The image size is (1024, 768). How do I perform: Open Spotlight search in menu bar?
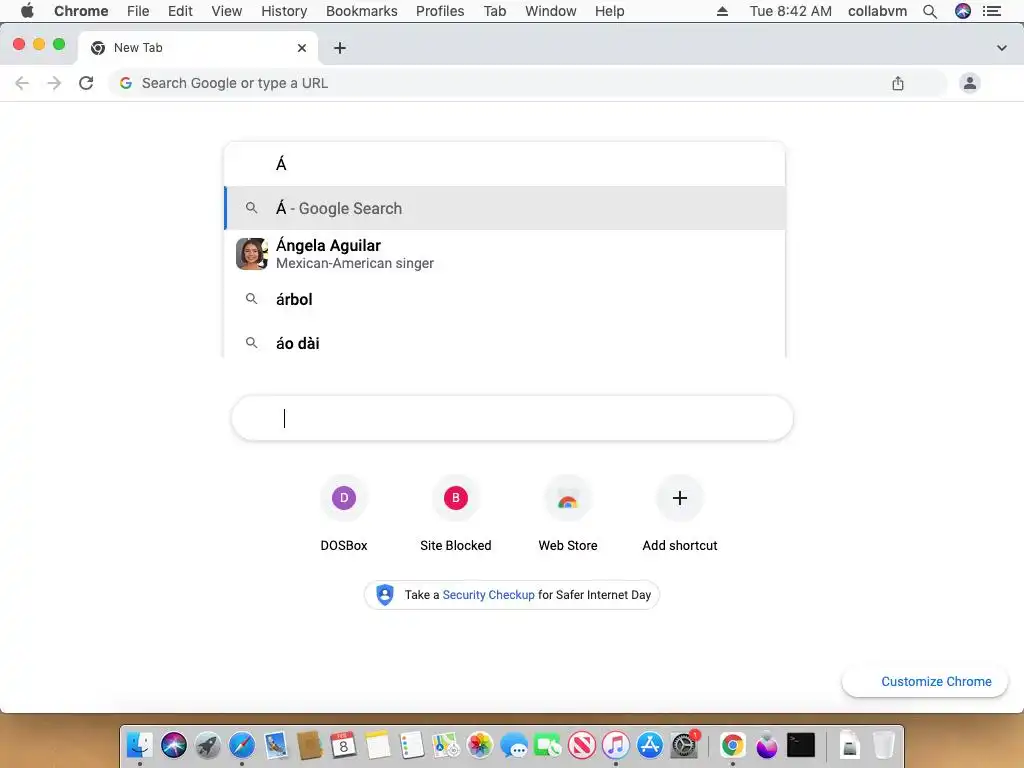click(930, 11)
